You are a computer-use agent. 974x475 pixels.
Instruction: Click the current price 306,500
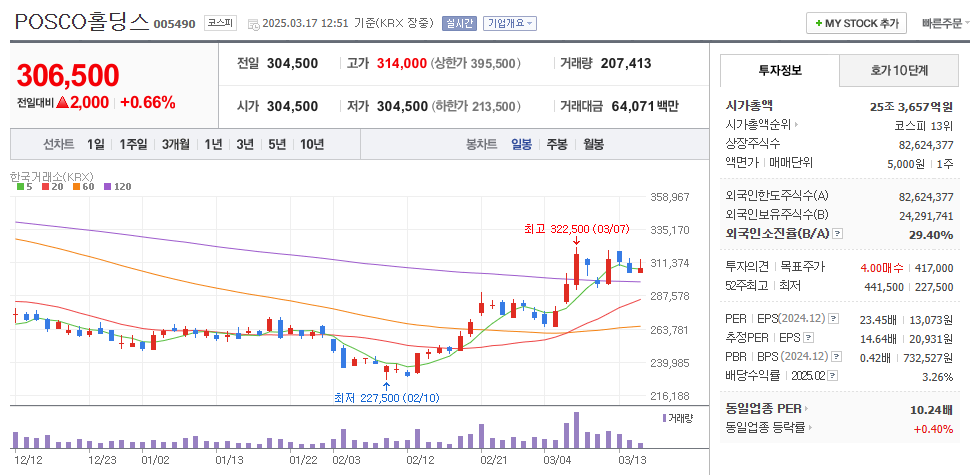point(68,75)
